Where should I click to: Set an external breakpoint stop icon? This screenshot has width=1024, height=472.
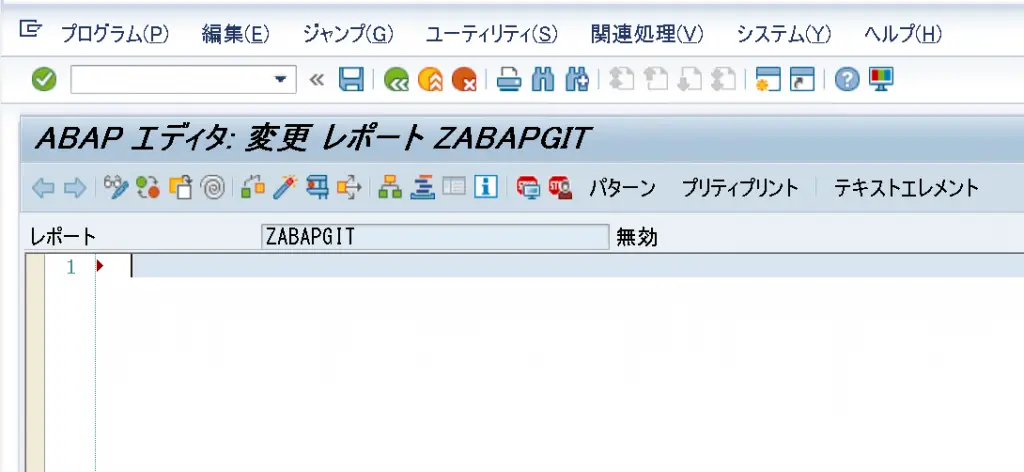(560, 188)
